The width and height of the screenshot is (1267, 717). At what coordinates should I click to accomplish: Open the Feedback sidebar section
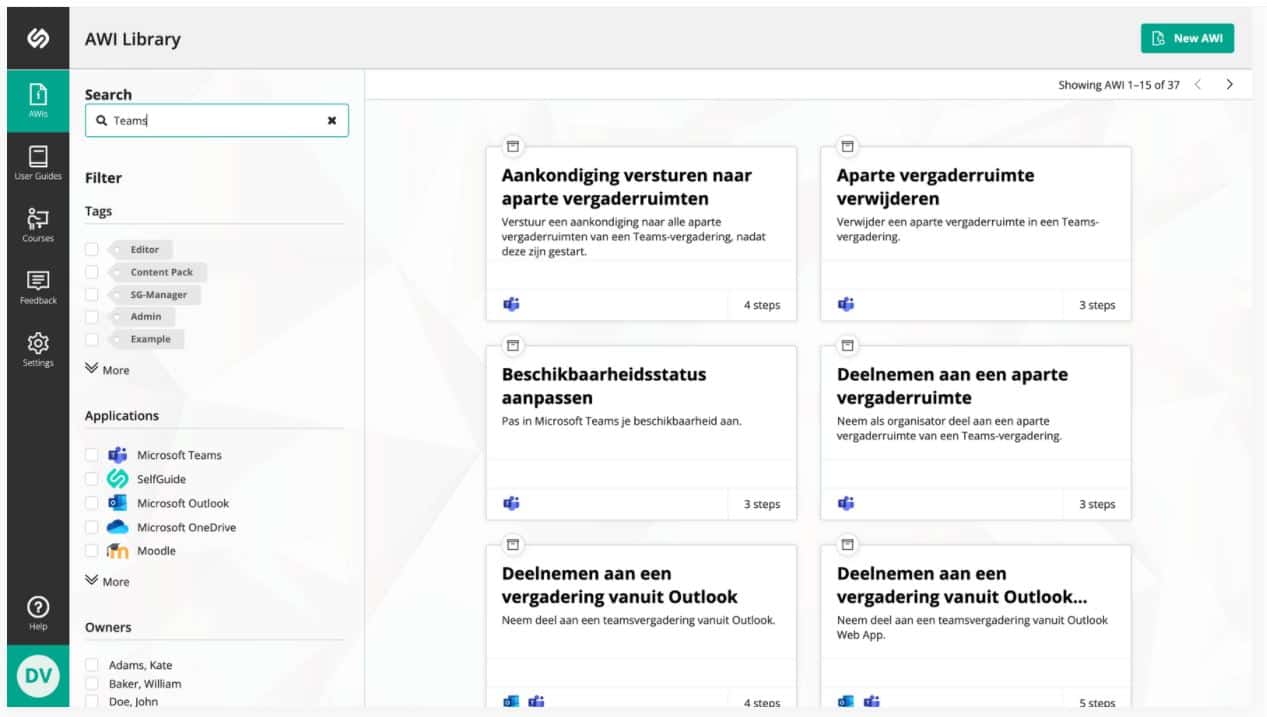[38, 287]
